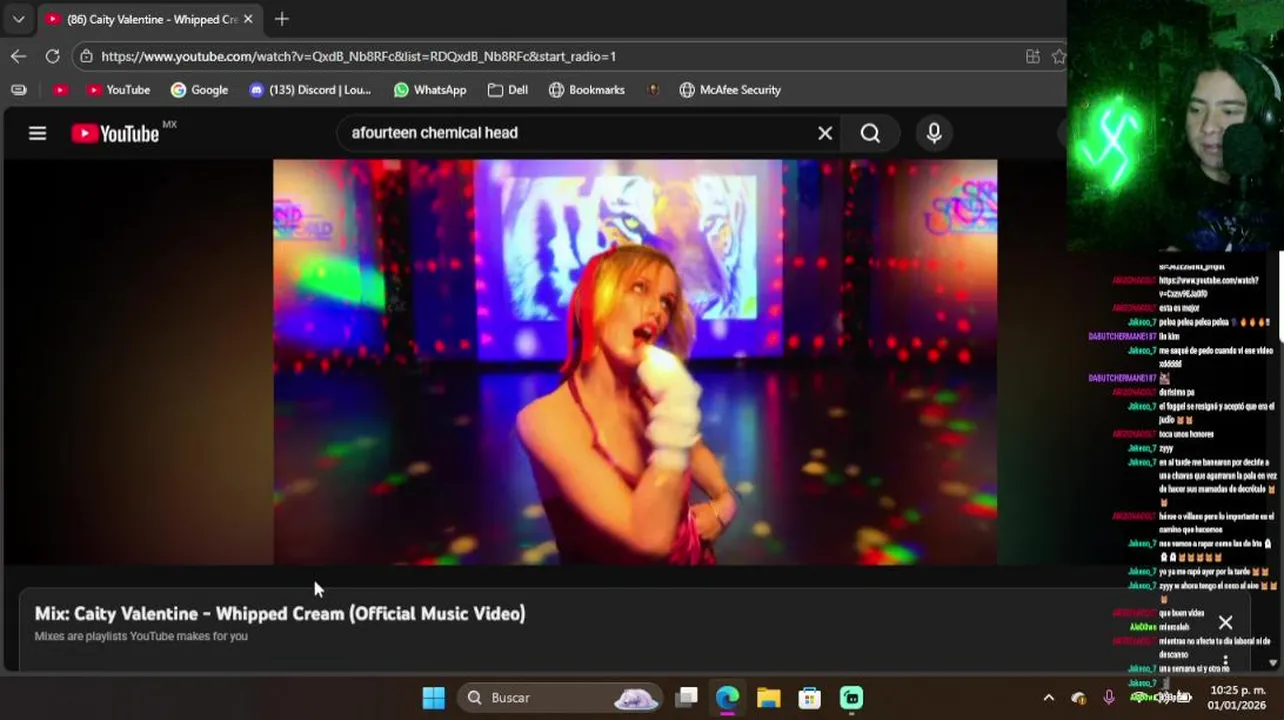Open Task View on the taskbar

point(686,698)
